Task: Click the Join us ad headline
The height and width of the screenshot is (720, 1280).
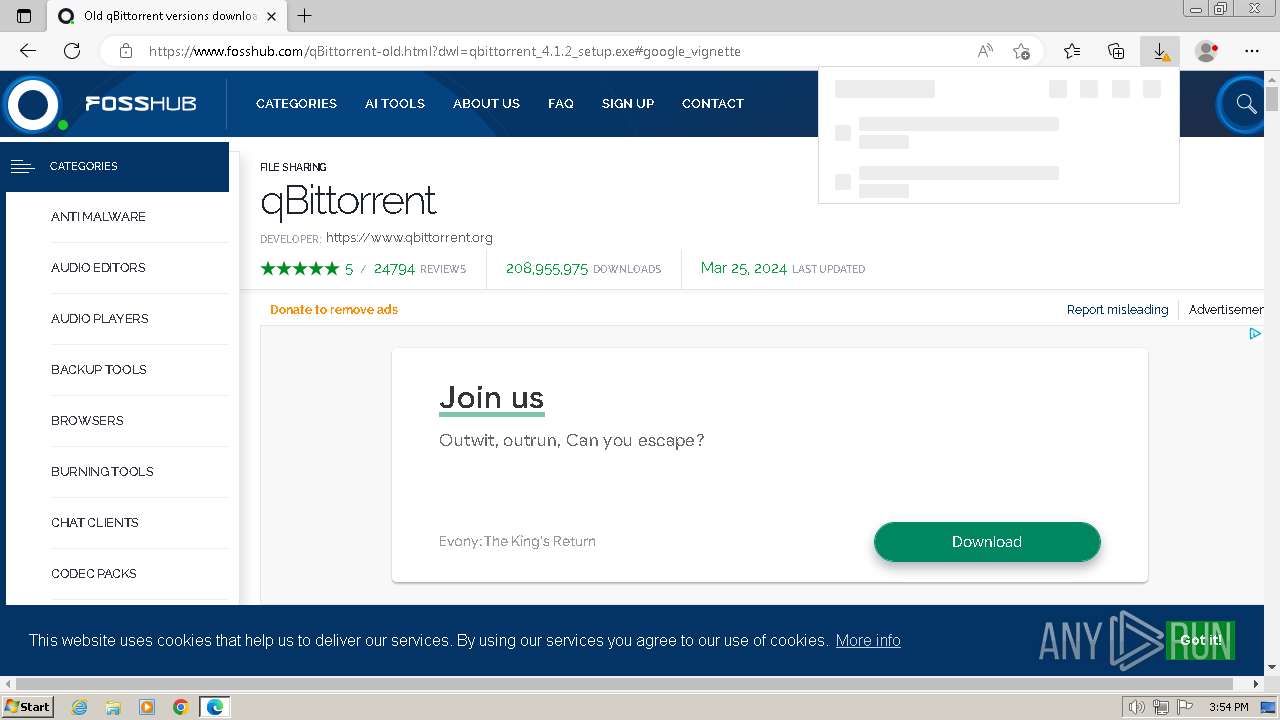Action: pyautogui.click(x=492, y=397)
